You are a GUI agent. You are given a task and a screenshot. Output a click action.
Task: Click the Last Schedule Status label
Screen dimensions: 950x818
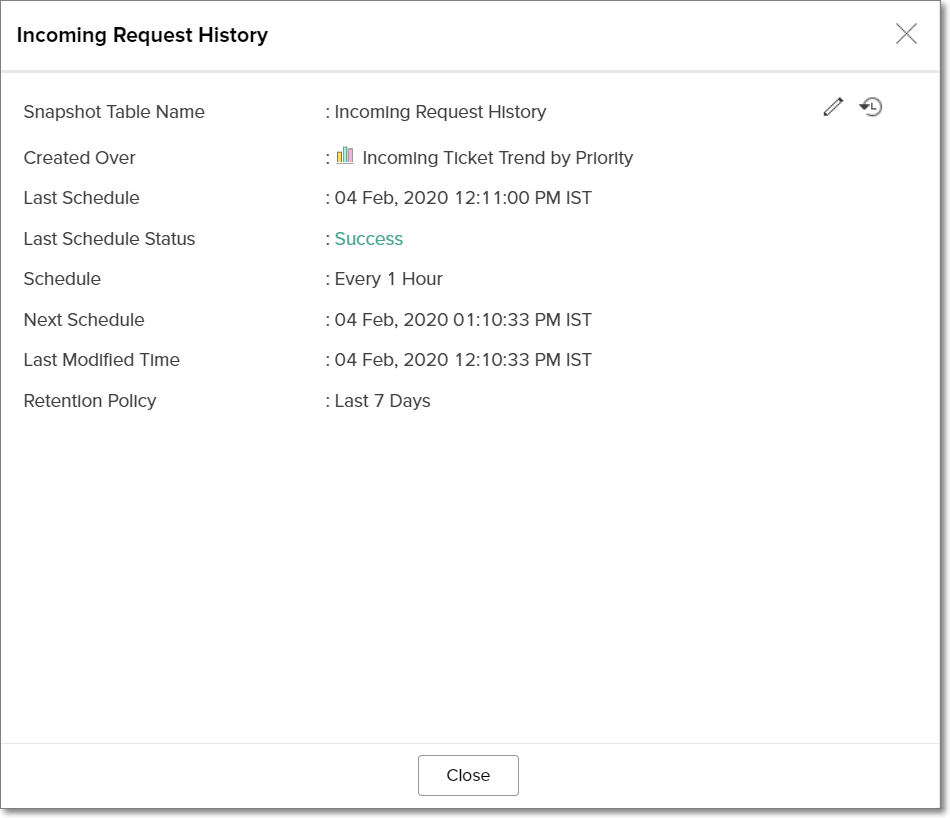[109, 239]
